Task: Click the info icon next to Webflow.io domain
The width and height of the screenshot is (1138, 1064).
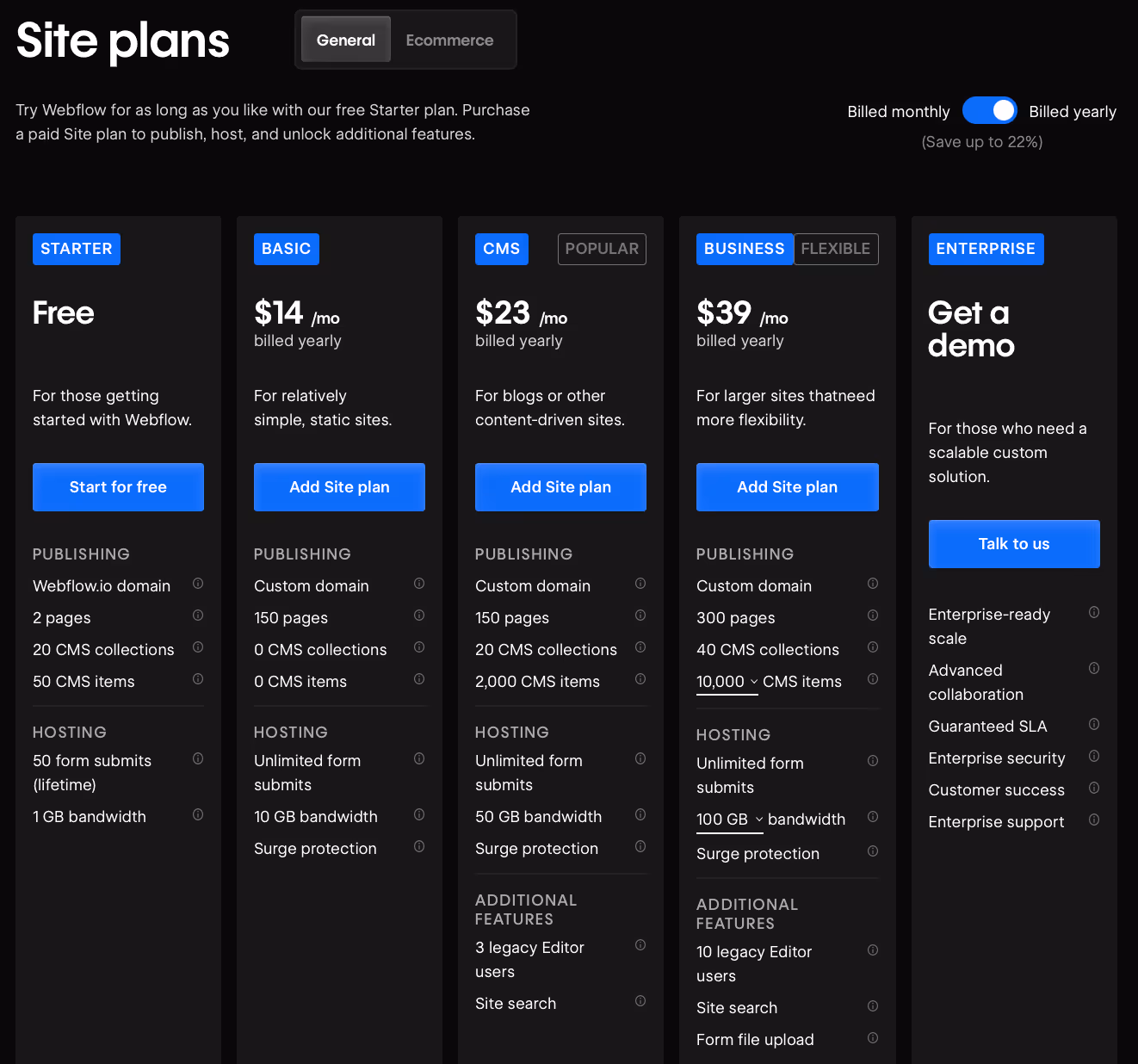Action: [197, 584]
